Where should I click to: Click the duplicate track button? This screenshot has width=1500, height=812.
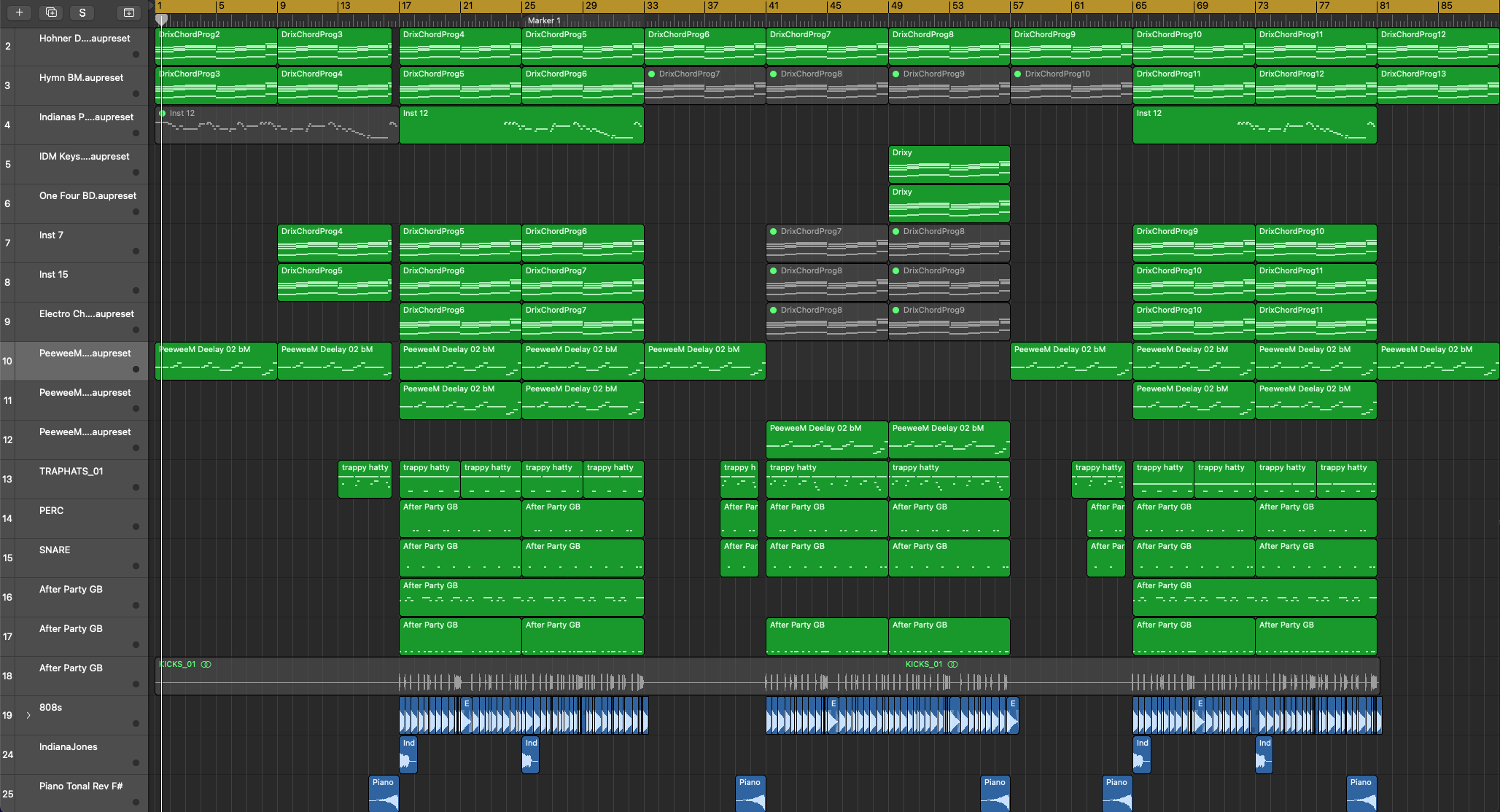51,12
